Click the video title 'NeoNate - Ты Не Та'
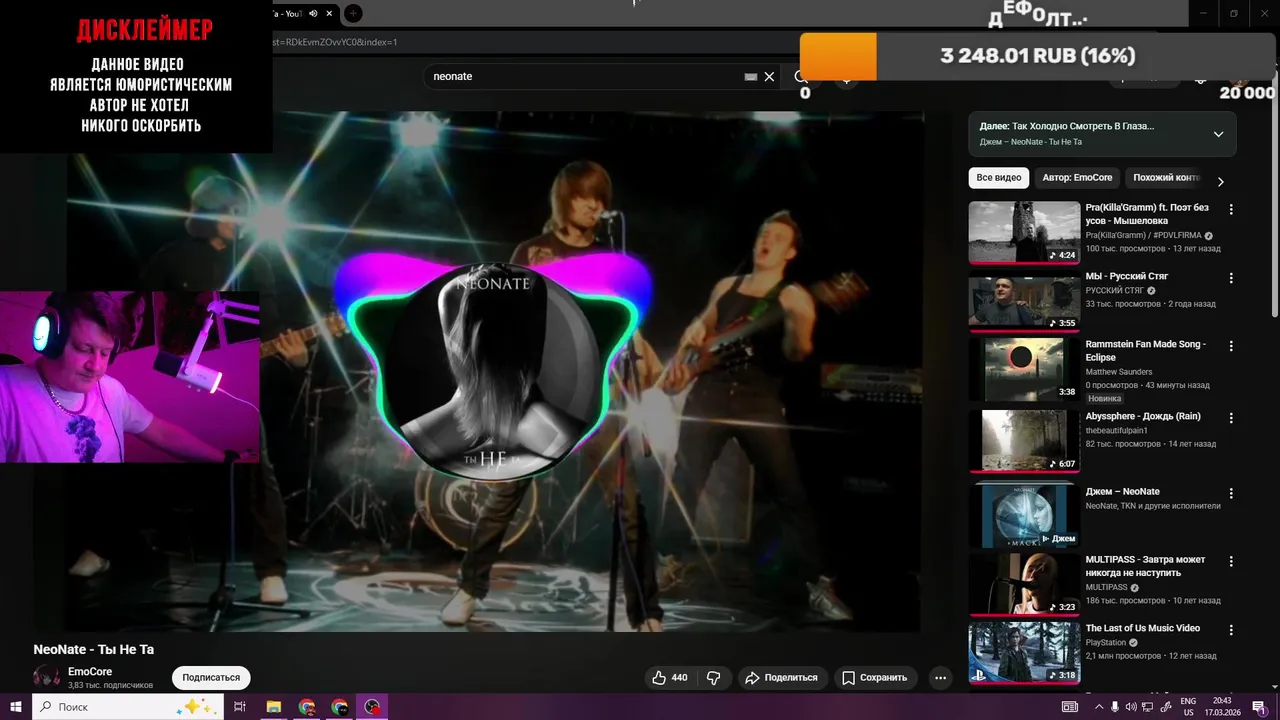This screenshot has height=720, width=1280. (94, 650)
